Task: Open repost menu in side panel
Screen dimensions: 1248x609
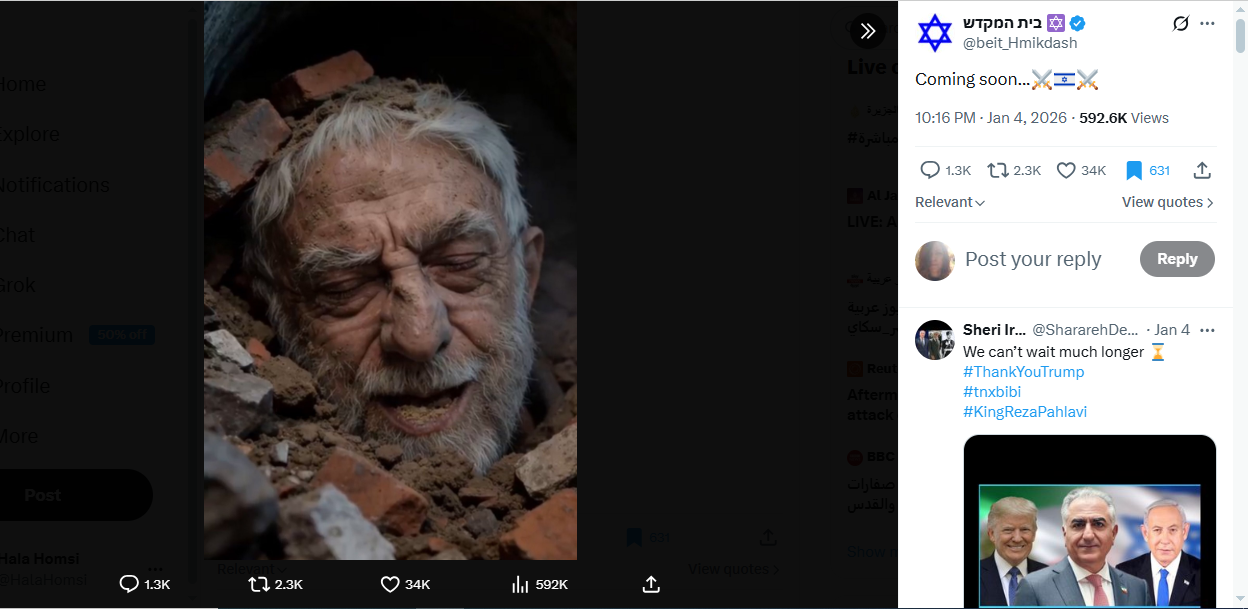Action: pyautogui.click(x=997, y=170)
